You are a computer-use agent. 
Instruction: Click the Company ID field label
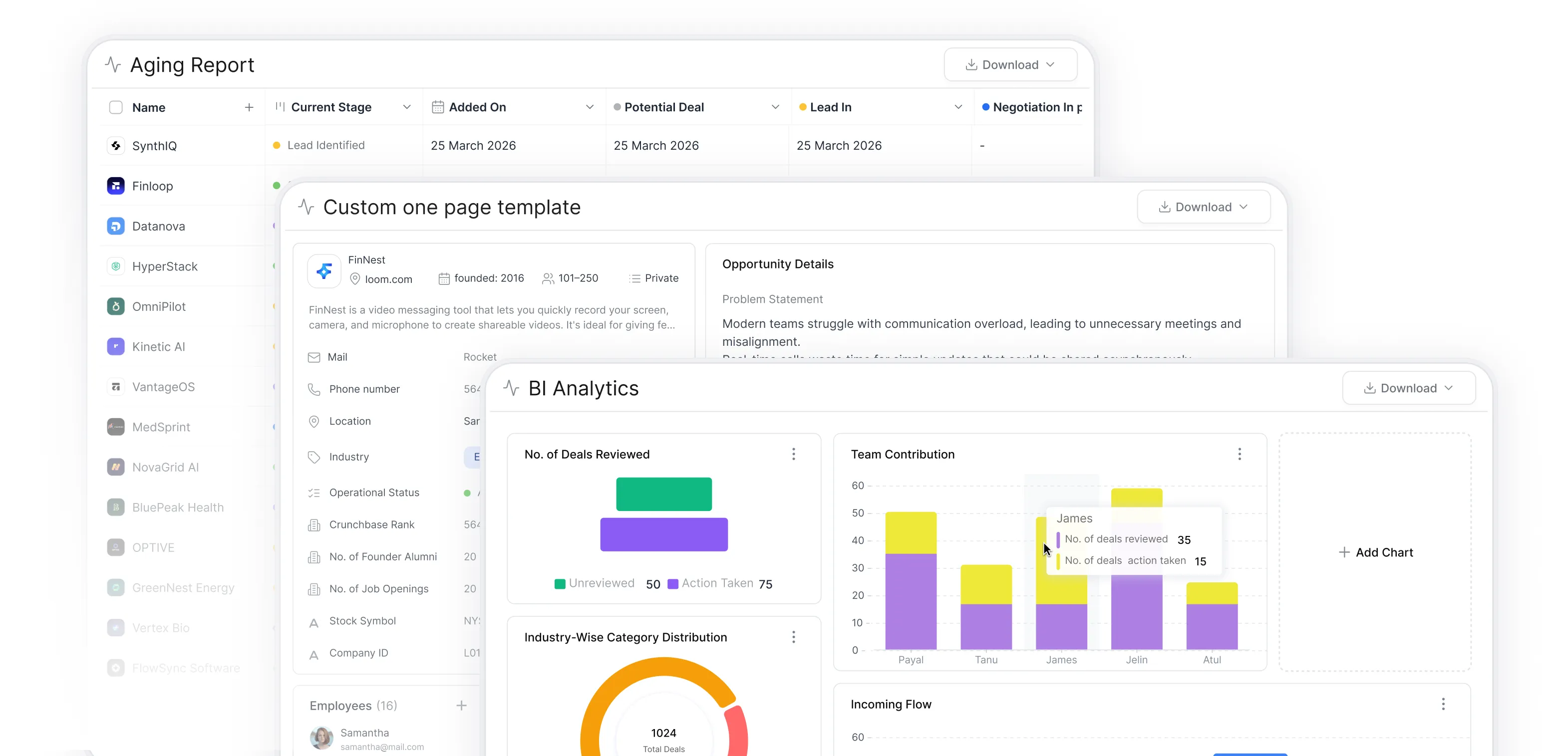pyautogui.click(x=358, y=653)
